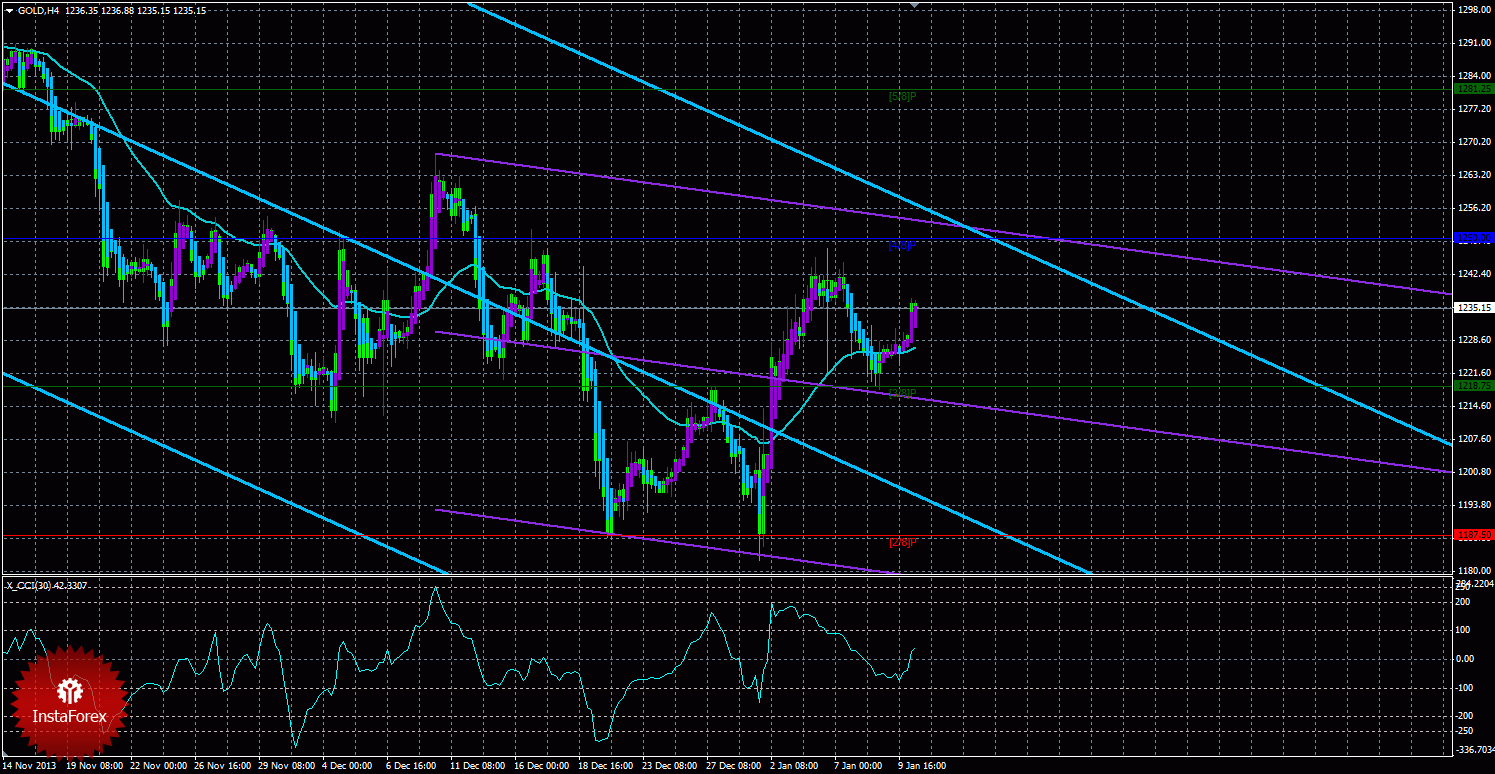Click the [5/8]P Murrey level label
Viewport: 1495px width, 774px height.
902,96
